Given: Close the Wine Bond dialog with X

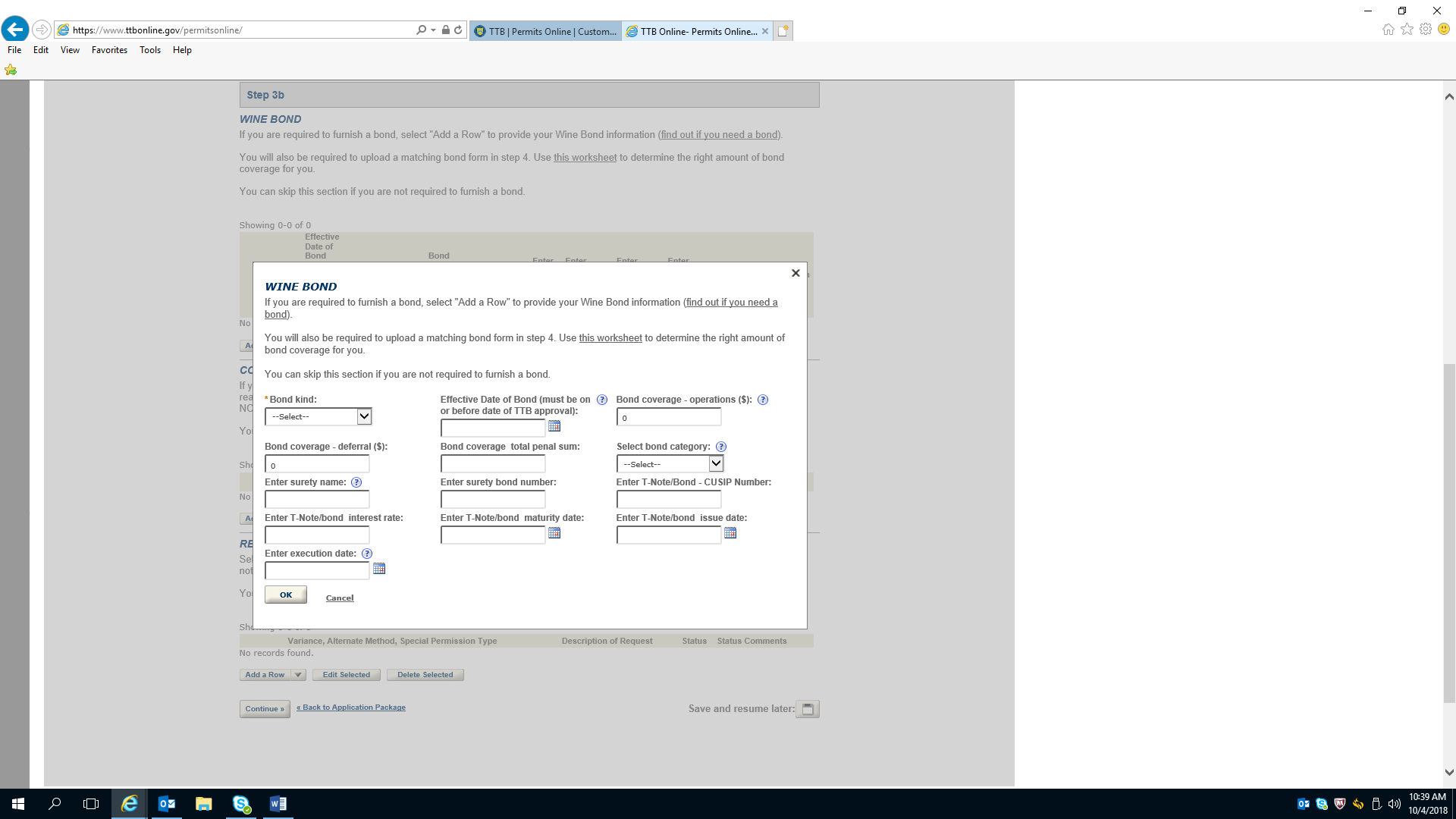Looking at the screenshot, I should tap(795, 273).
